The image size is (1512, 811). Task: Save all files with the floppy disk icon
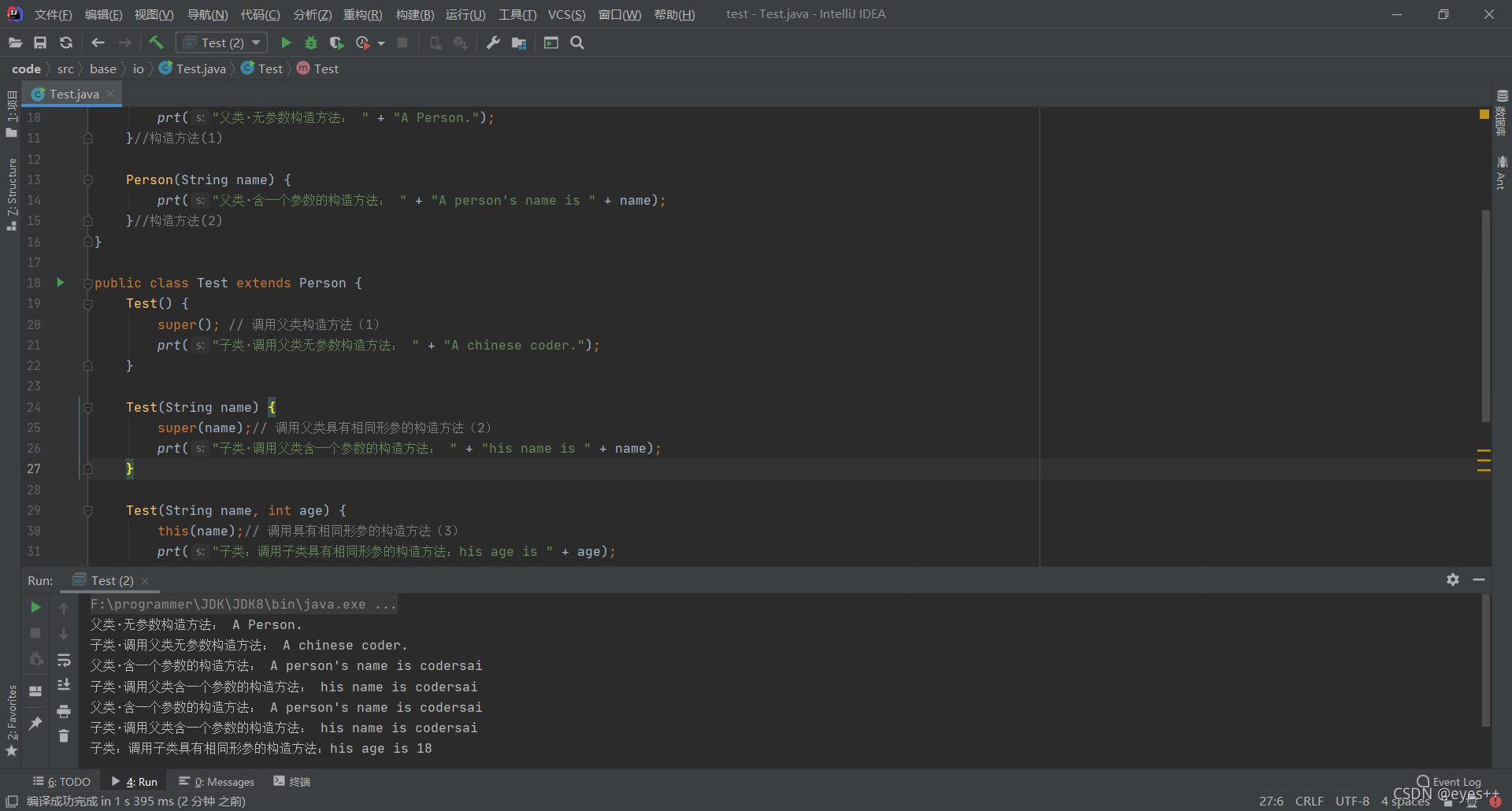40,43
